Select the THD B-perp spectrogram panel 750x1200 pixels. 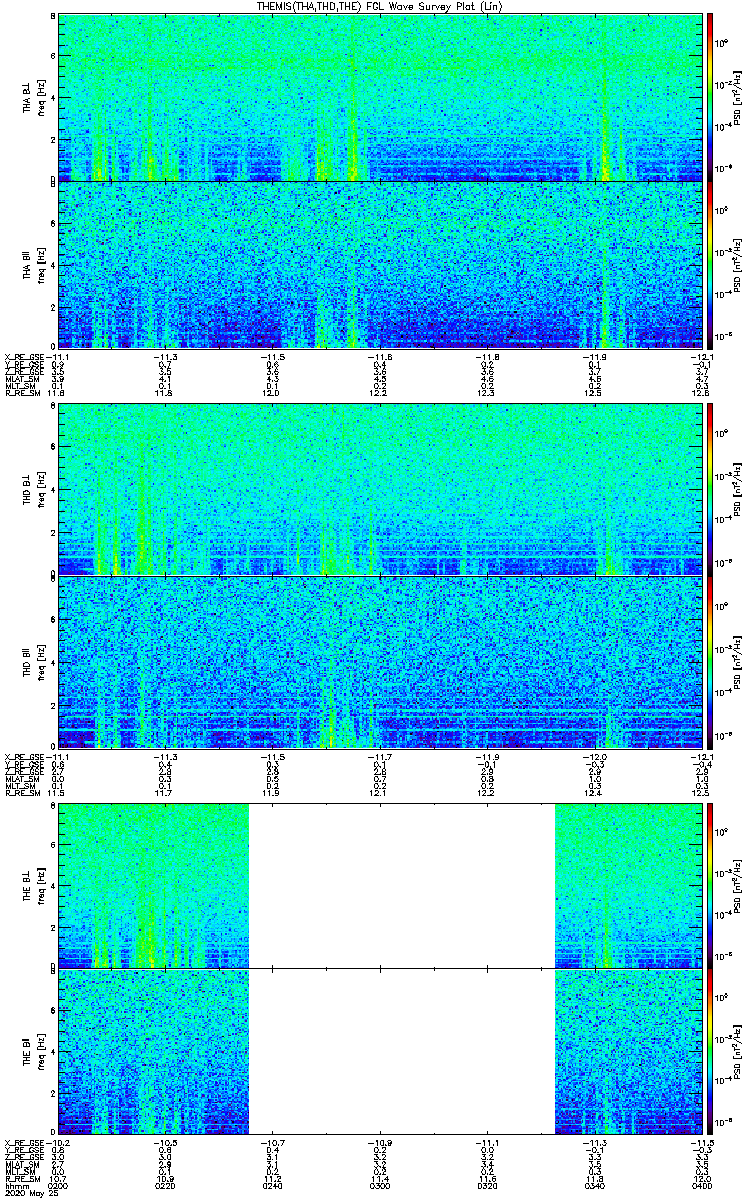(380, 489)
